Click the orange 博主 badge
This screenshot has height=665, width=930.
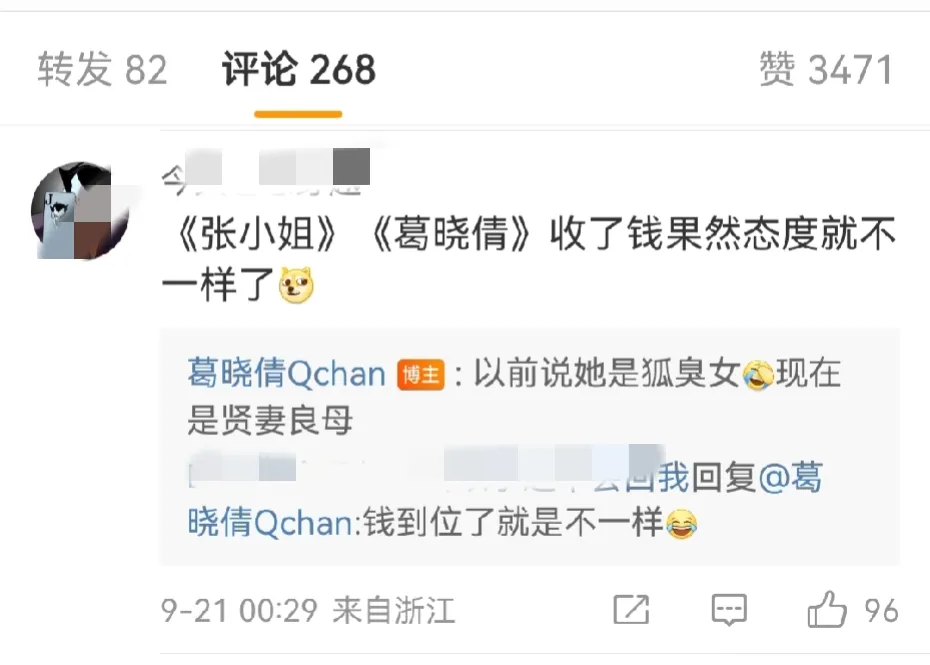[421, 375]
